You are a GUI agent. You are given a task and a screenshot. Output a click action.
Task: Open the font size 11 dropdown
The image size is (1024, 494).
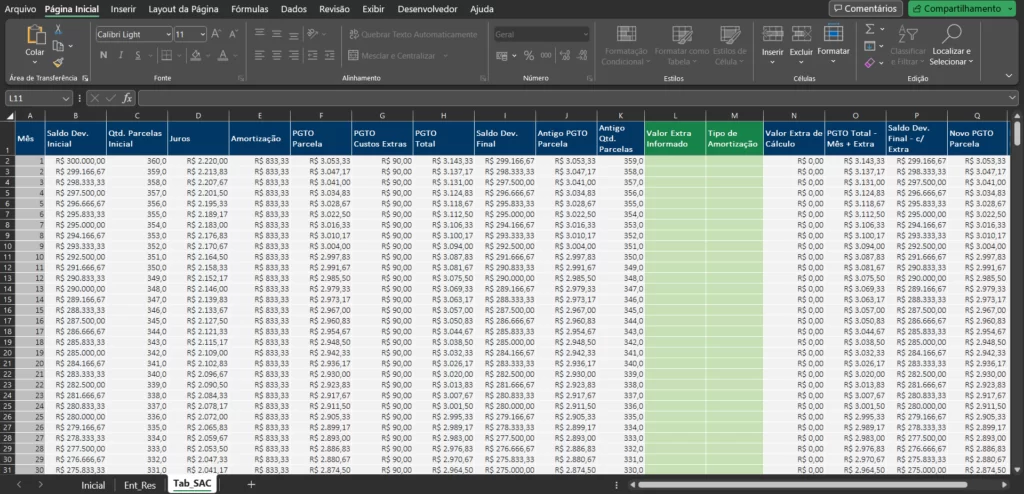[203, 34]
